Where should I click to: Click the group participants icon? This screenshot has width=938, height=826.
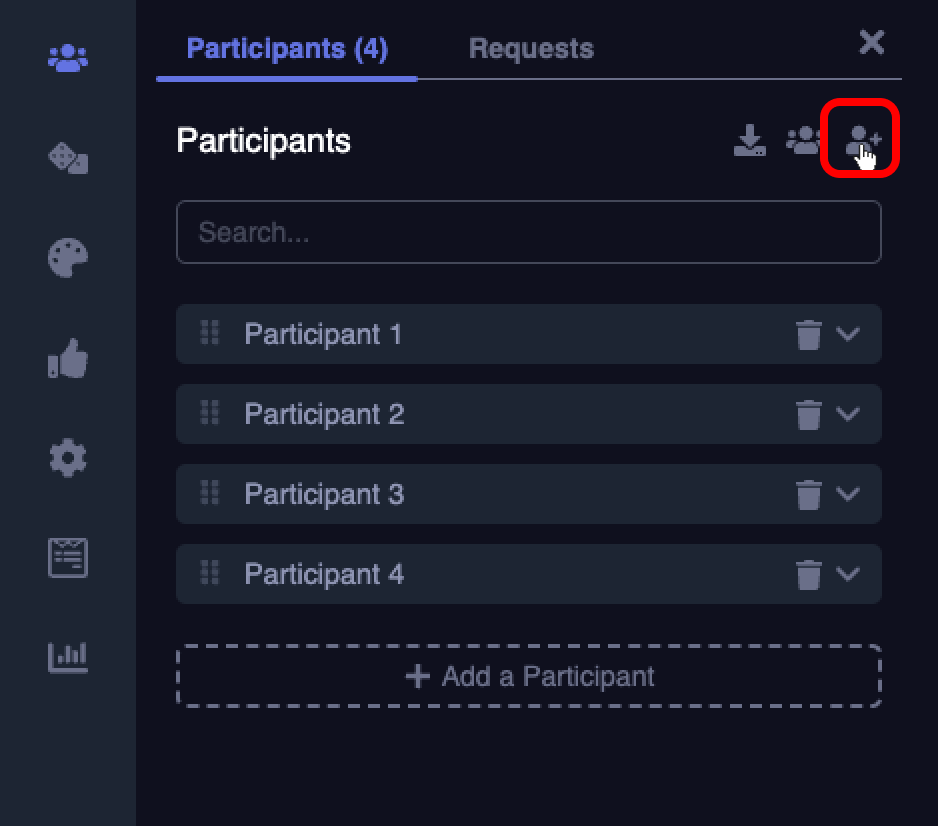[804, 141]
